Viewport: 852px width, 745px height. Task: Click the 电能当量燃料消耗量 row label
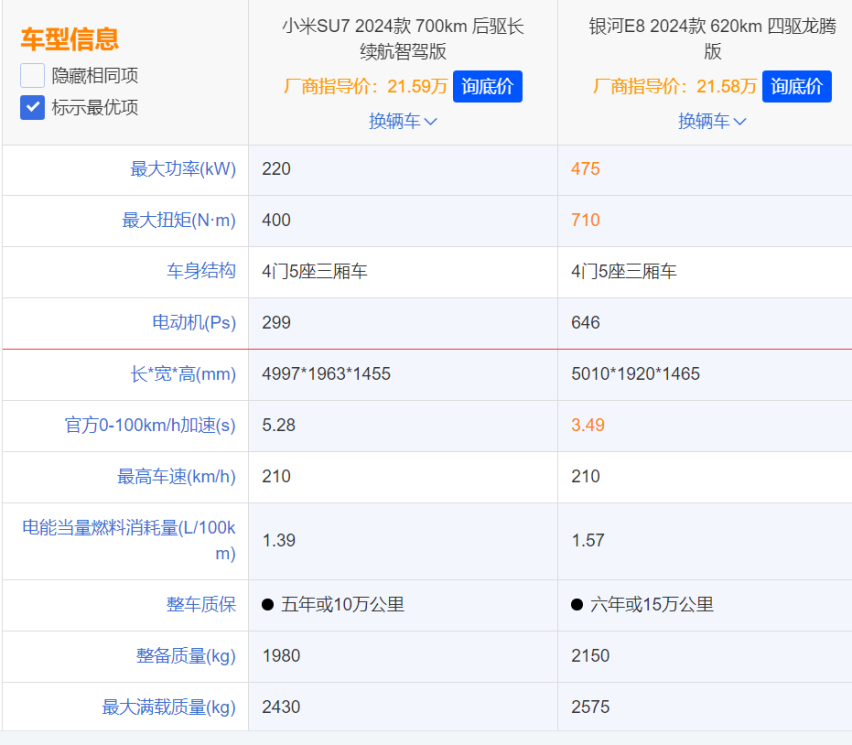pyautogui.click(x=129, y=541)
